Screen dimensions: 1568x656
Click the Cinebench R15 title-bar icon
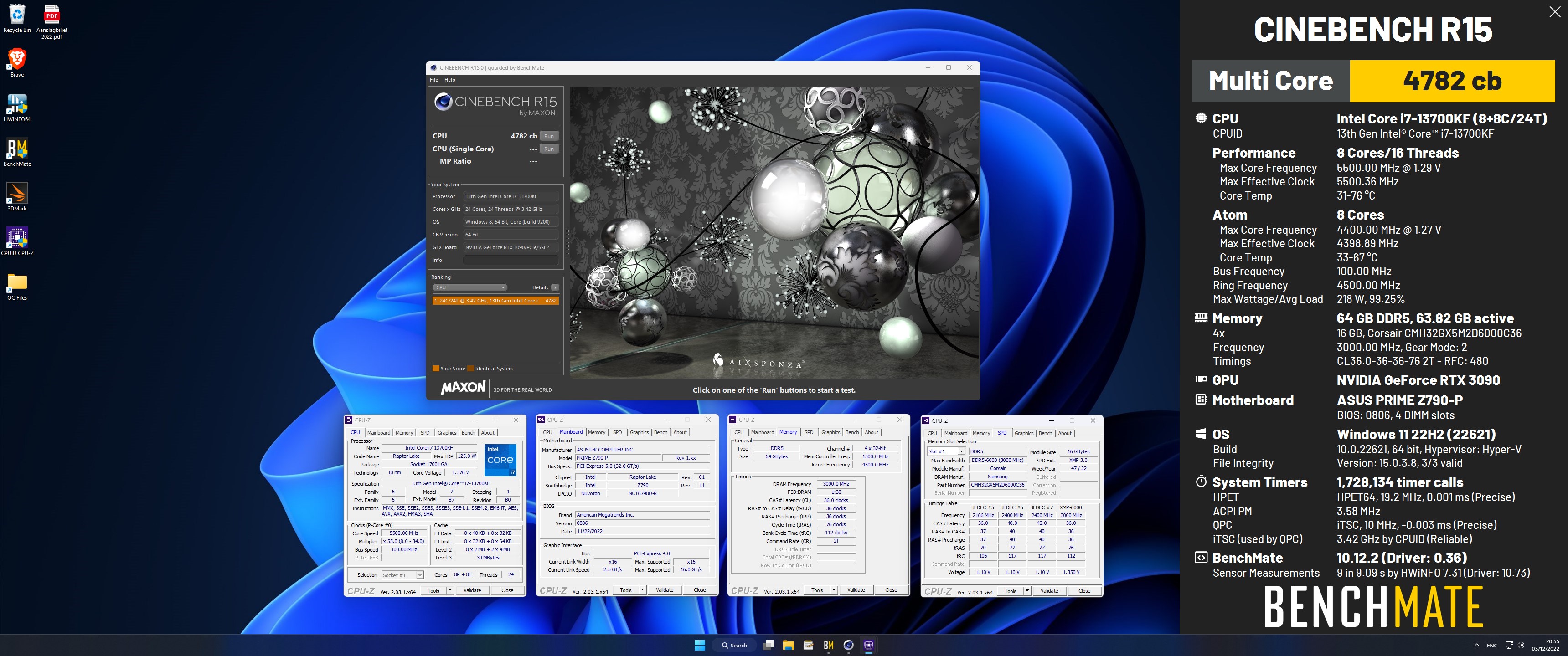click(x=433, y=67)
